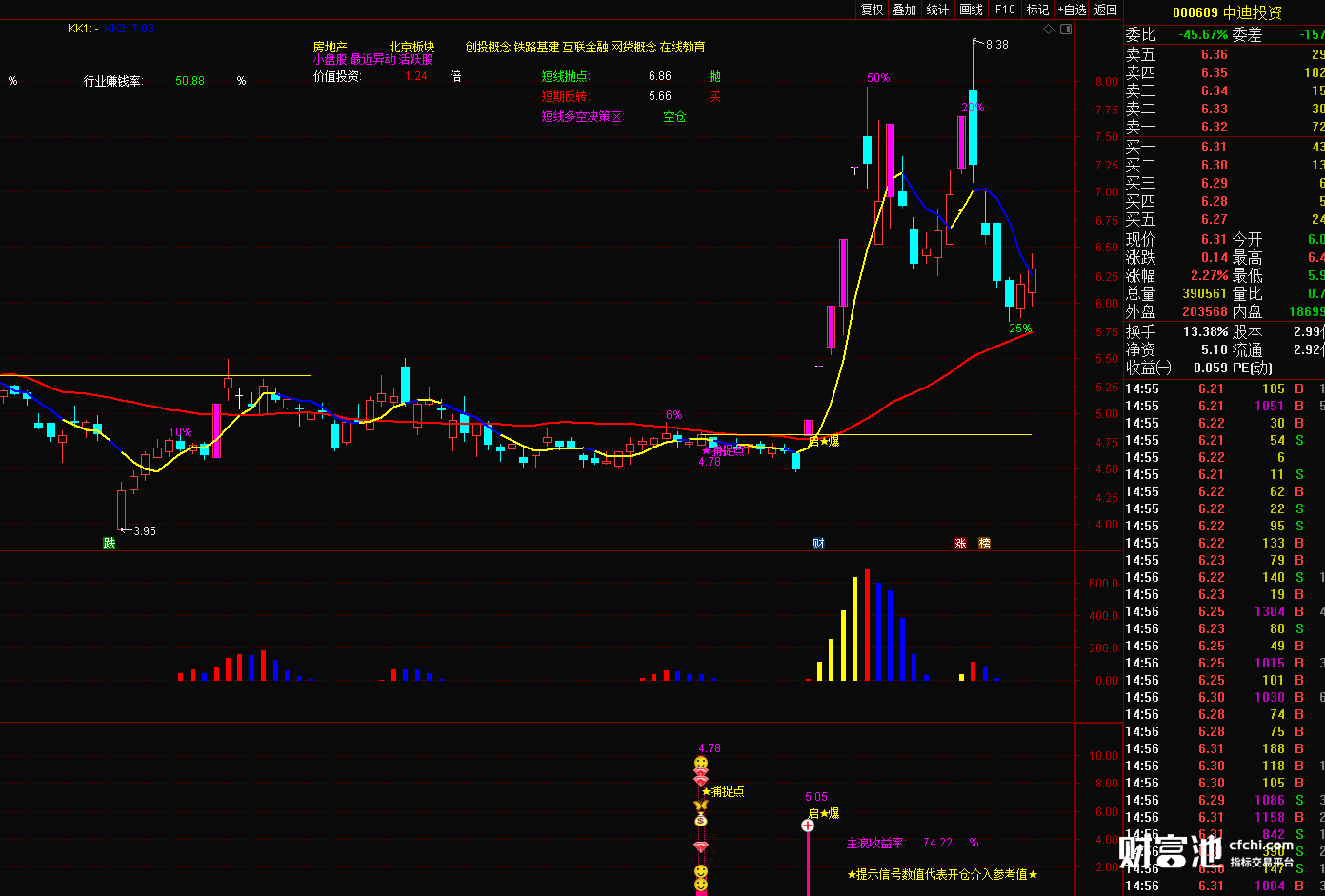Viewport: 1325px width, 896px height.
Task: Click the 互联金融 concept tag
Action: (585, 47)
